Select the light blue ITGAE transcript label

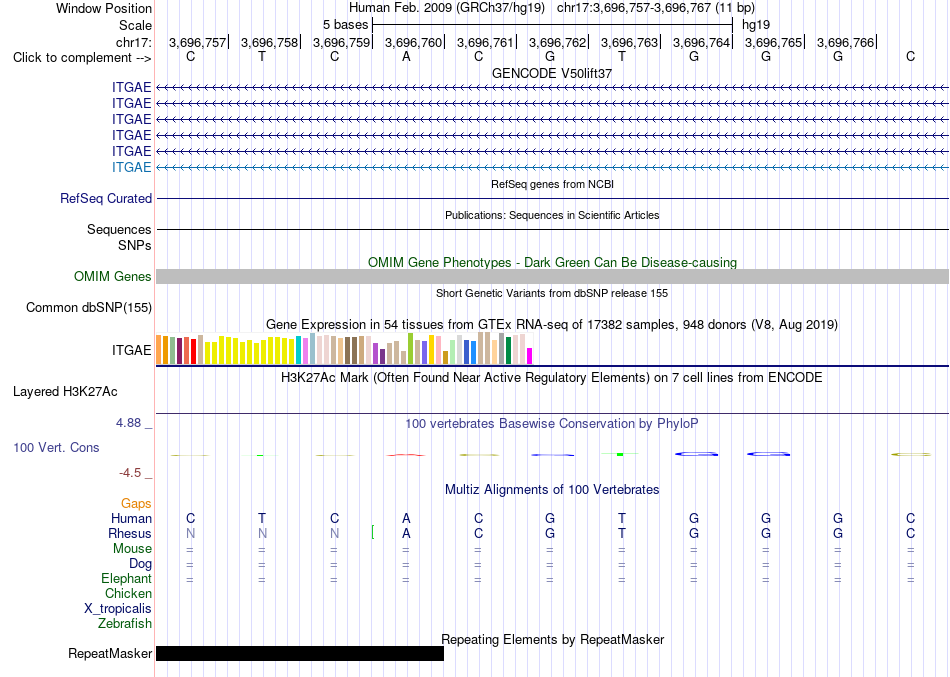tap(131, 167)
